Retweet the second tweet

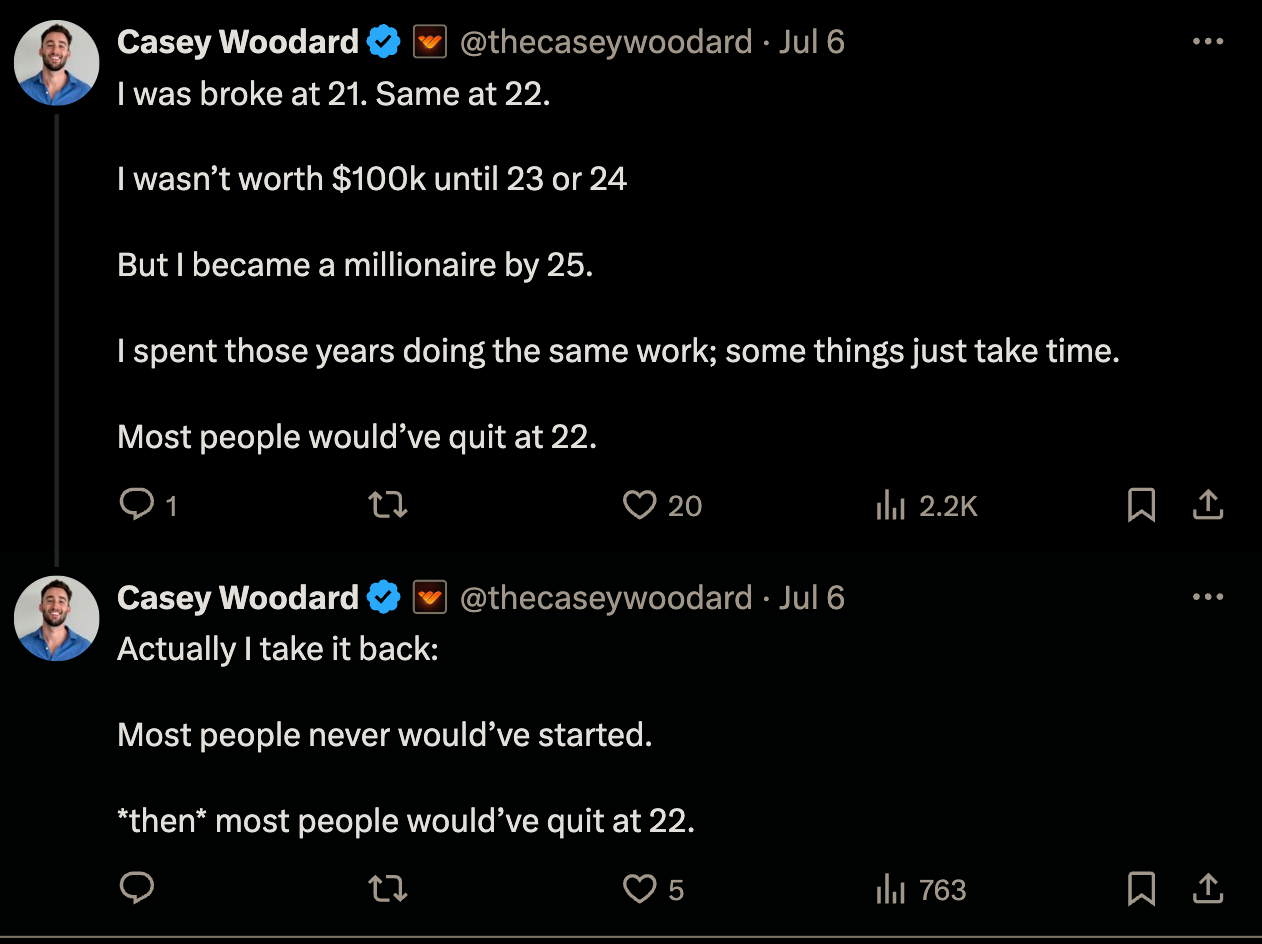pyautogui.click(x=387, y=888)
